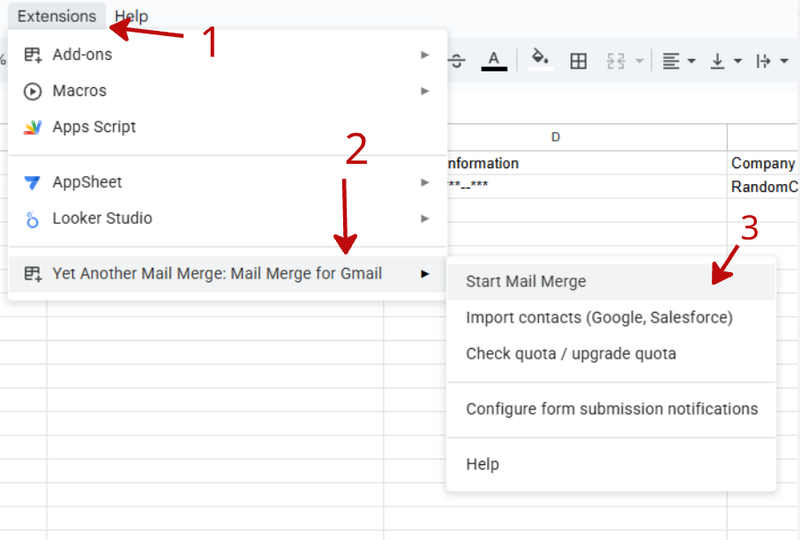This screenshot has height=540, width=800.
Task: Open the borders tool
Action: 578,61
